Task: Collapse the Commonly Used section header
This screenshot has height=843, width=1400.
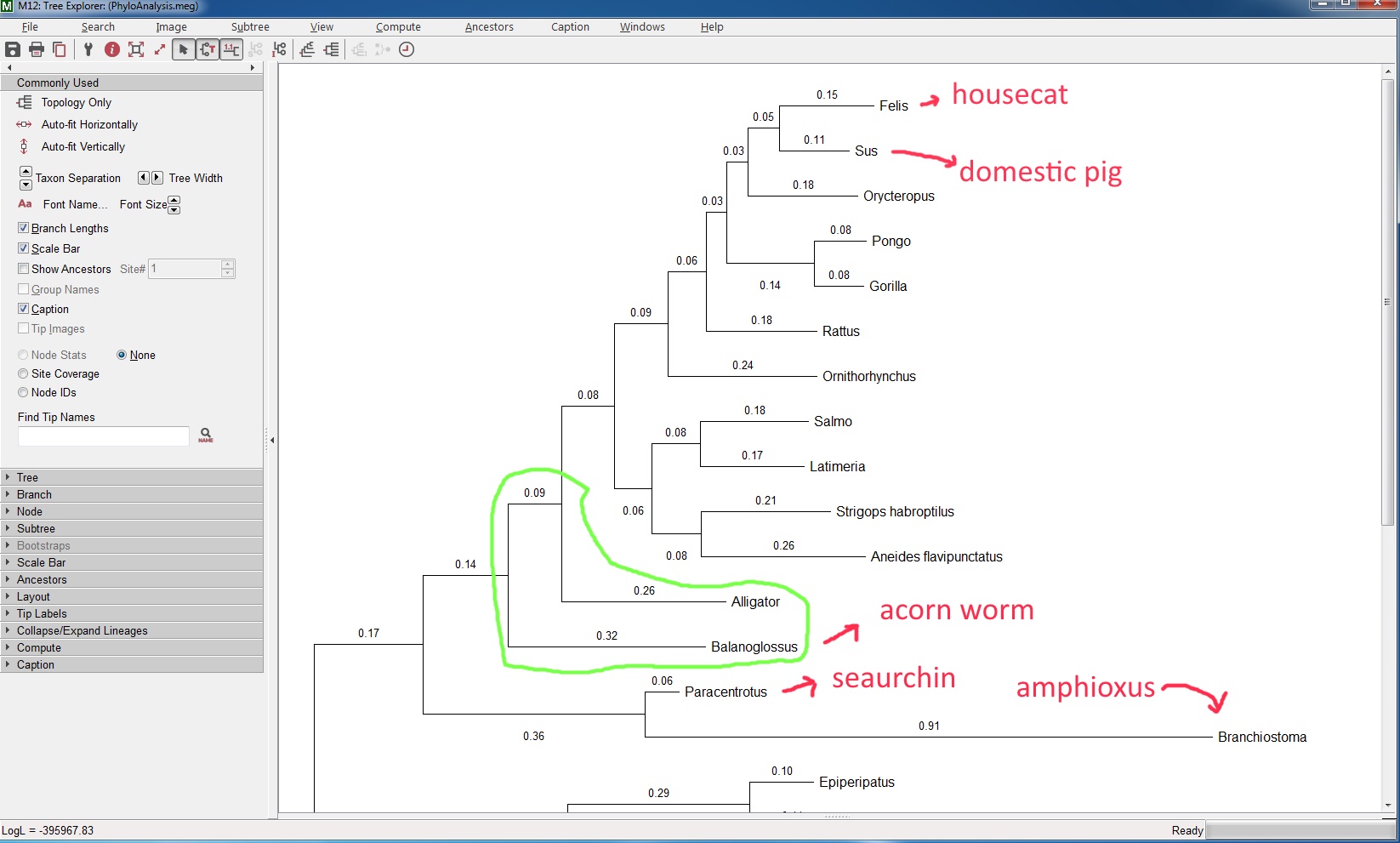Action: [131, 83]
